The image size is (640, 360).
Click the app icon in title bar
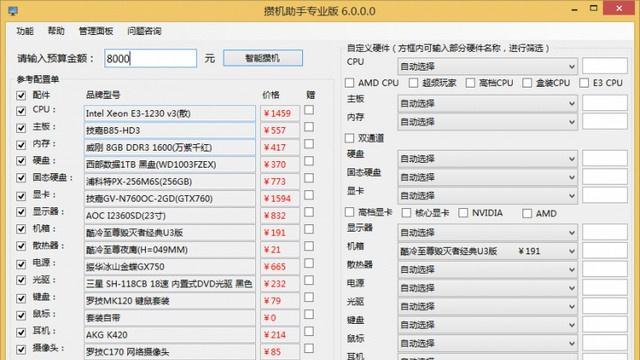[x=13, y=11]
